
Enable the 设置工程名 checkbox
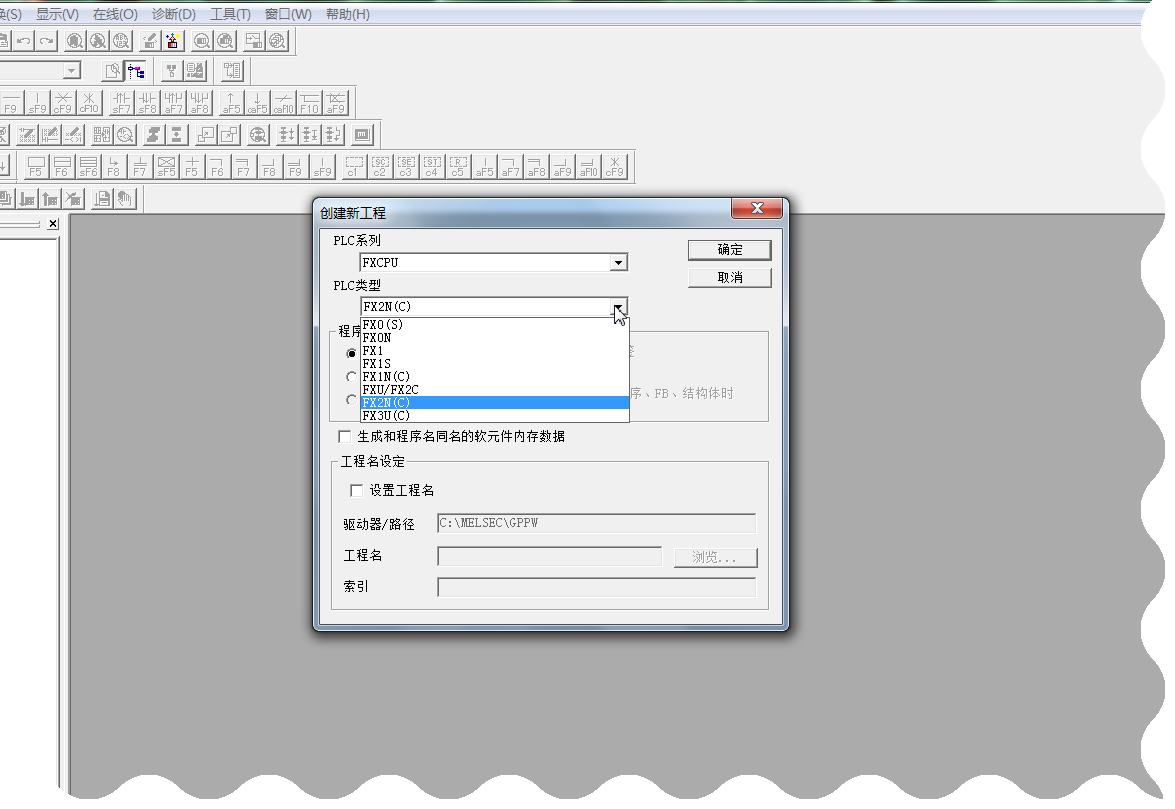[x=356, y=491]
